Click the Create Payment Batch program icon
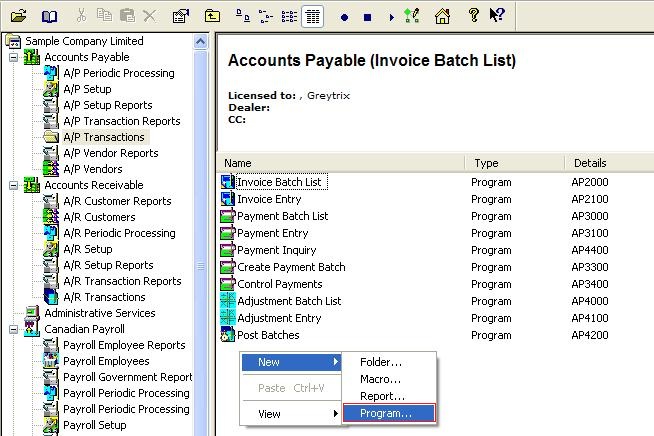Viewport: 654px width, 436px height. 228,267
